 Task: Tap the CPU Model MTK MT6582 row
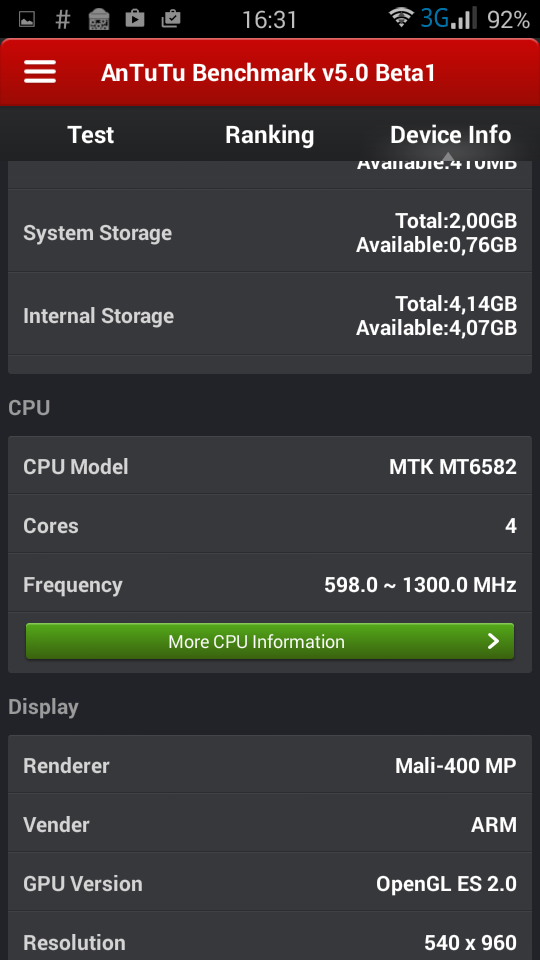[x=270, y=467]
